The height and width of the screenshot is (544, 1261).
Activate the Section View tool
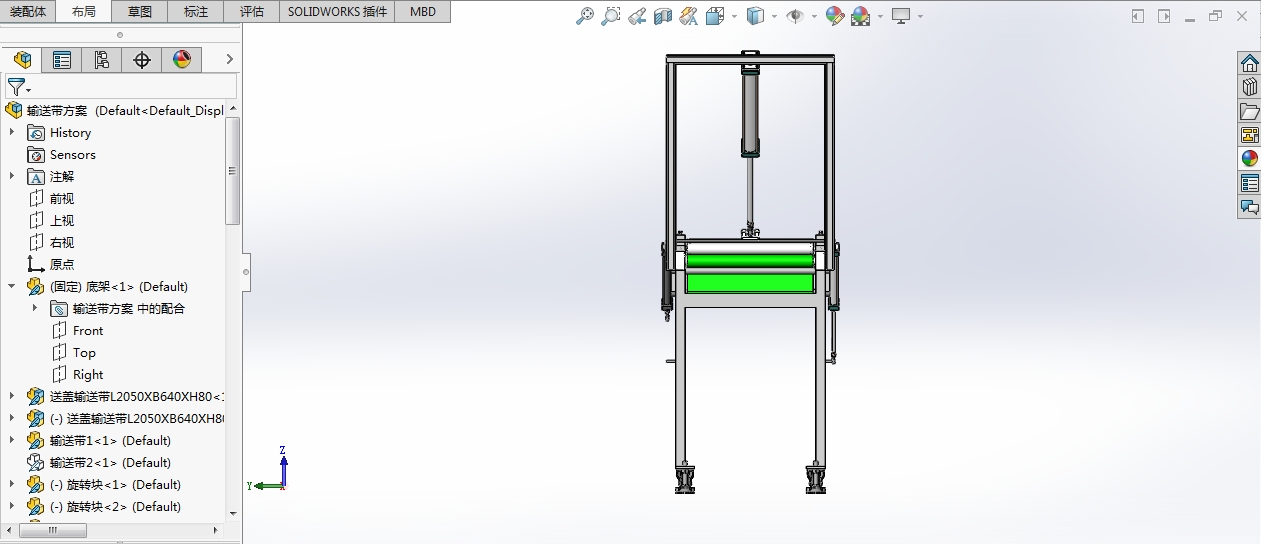coord(662,16)
